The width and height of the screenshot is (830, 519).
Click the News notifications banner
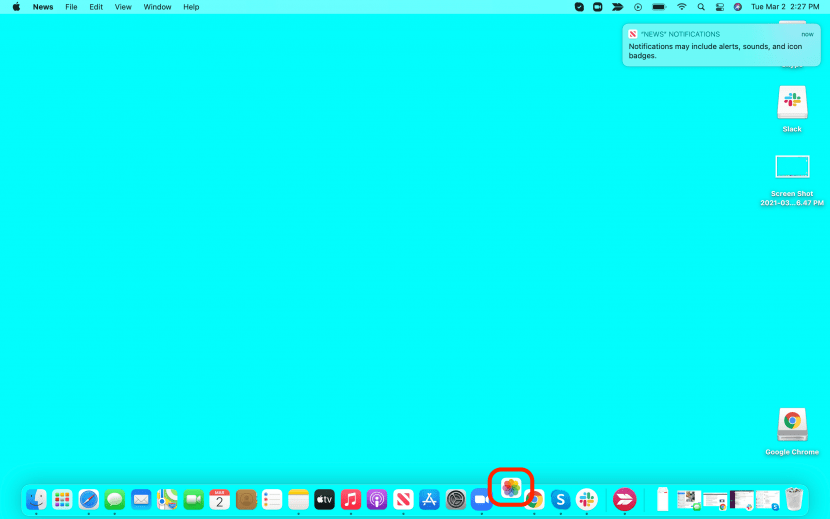click(720, 45)
